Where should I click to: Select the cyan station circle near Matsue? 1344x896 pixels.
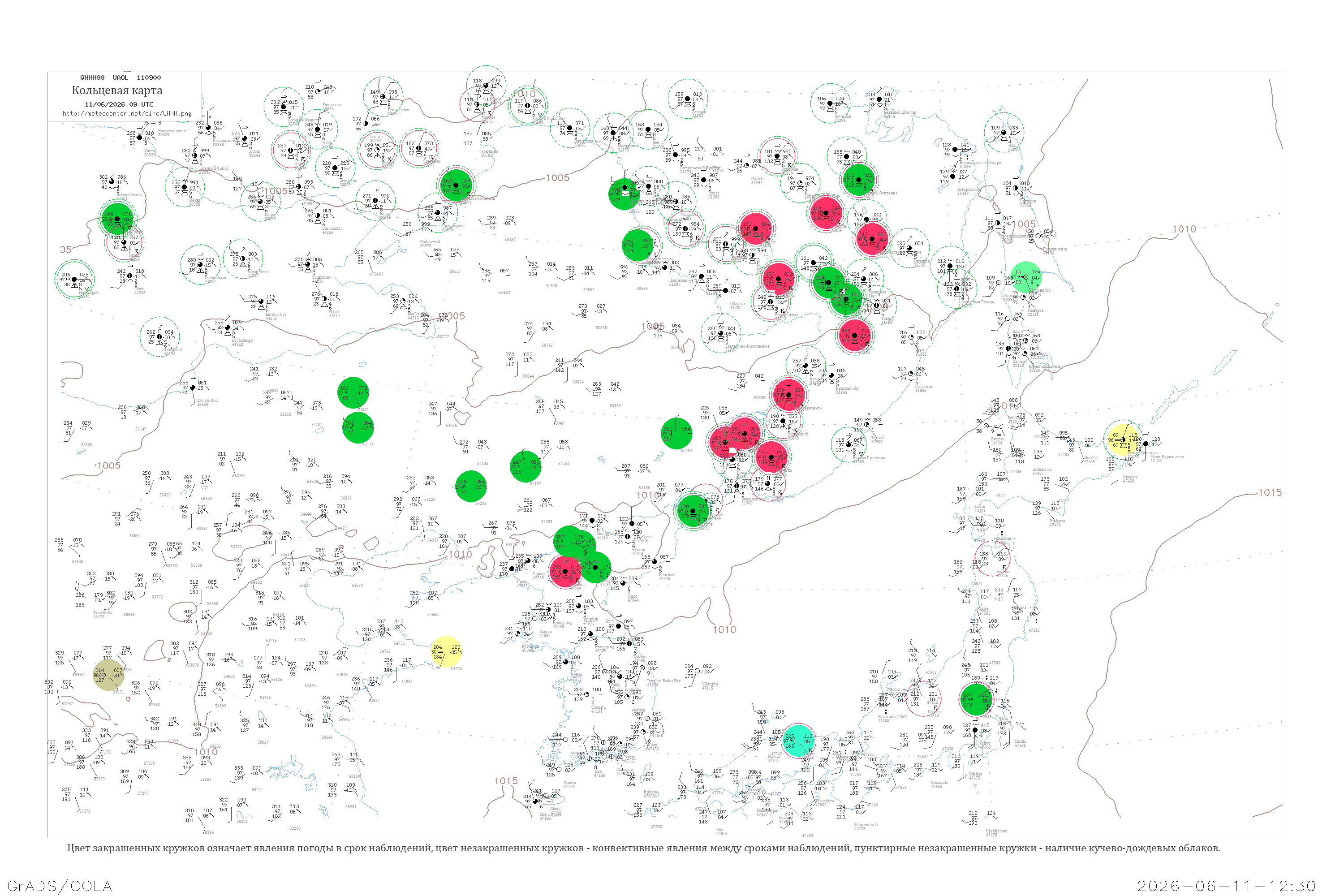pyautogui.click(x=798, y=741)
